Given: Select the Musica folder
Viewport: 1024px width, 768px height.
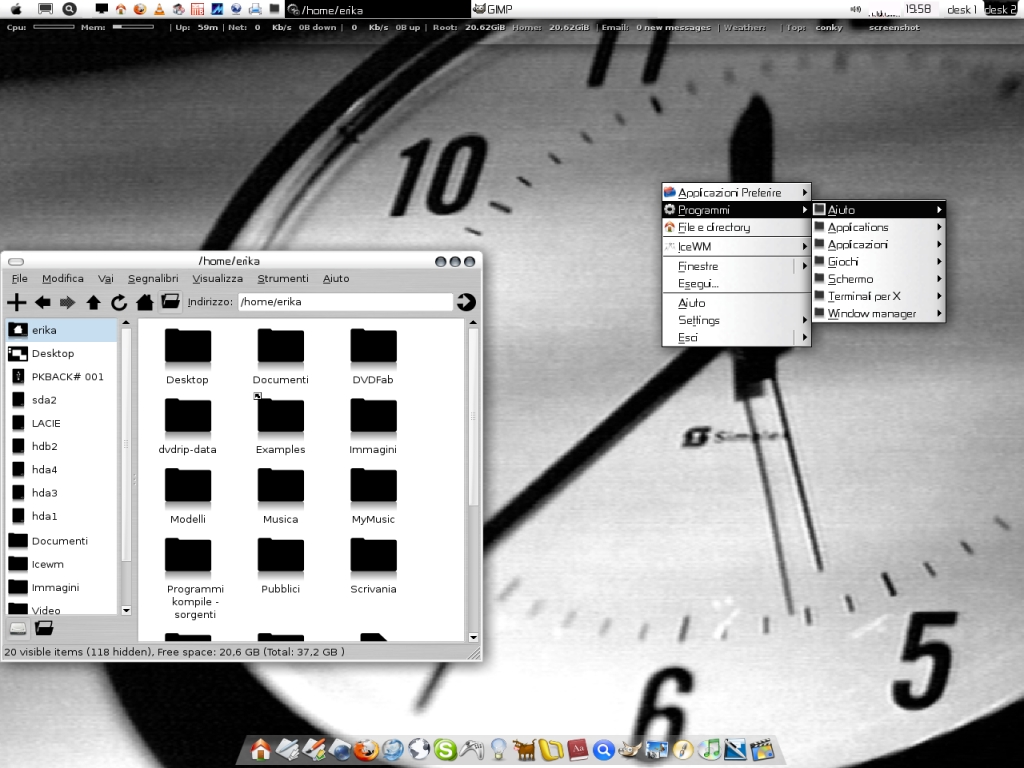Looking at the screenshot, I should pos(280,496).
